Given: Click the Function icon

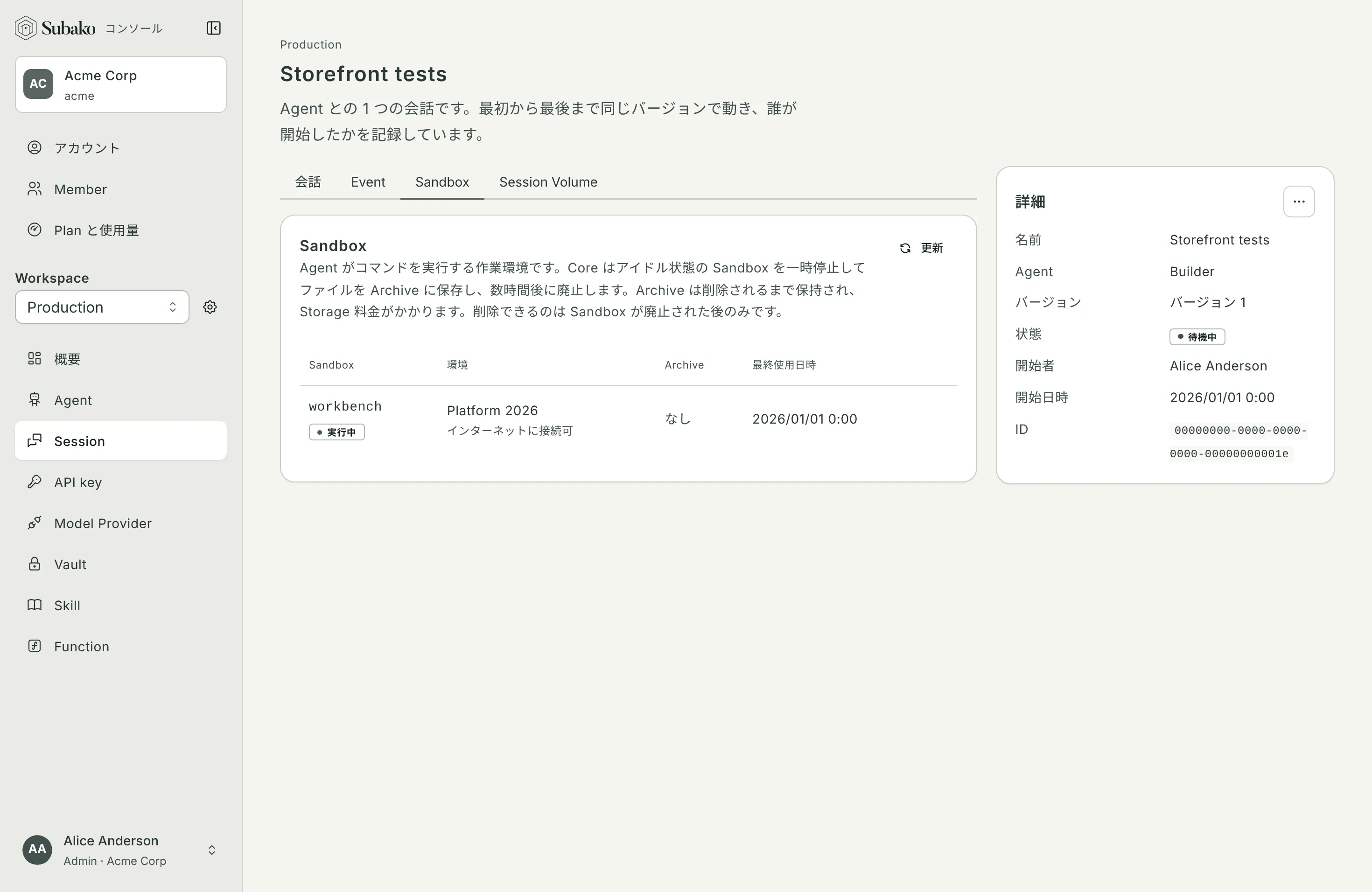Looking at the screenshot, I should pos(35,646).
